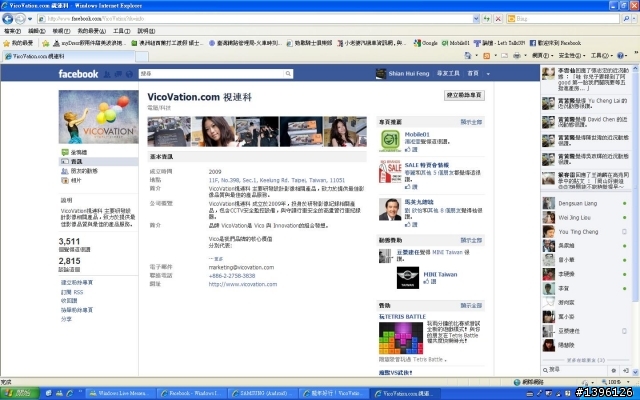Open the Help (說明) menu
The image size is (640, 400).
pyautogui.click(x=146, y=31)
